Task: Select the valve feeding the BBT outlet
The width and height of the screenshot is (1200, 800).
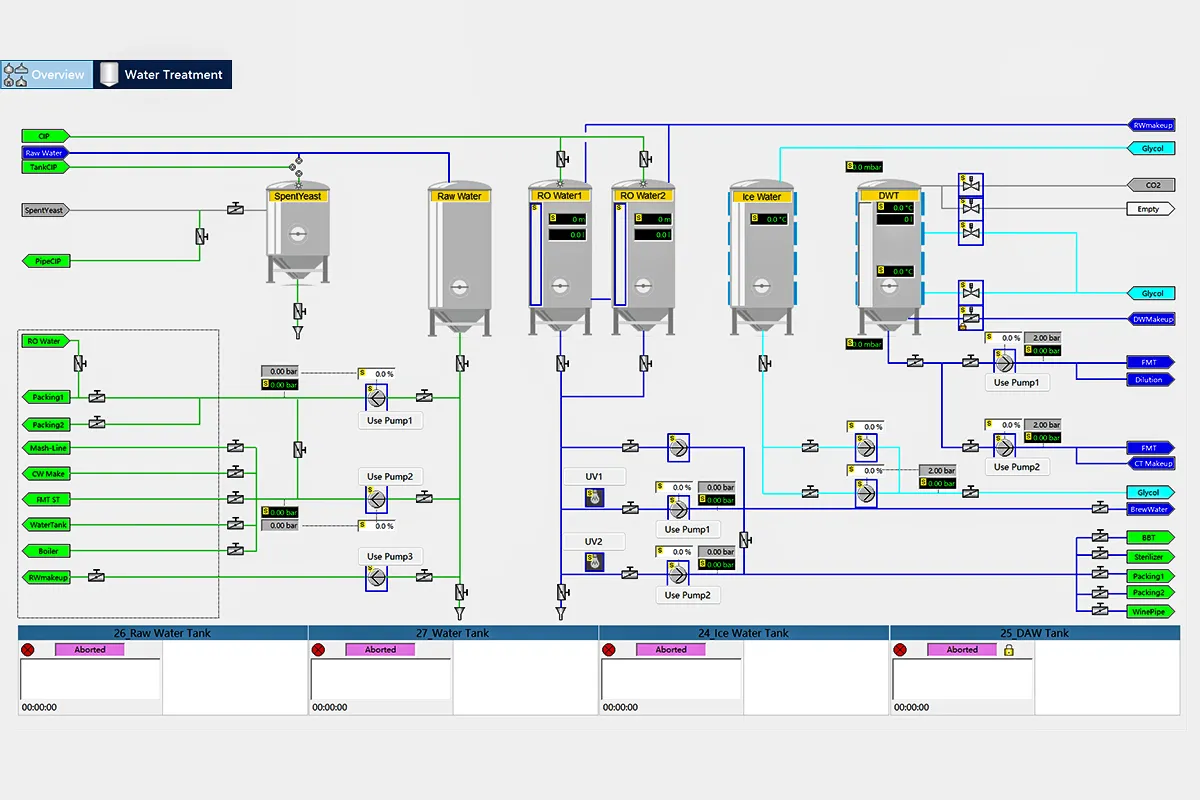Action: [1100, 536]
